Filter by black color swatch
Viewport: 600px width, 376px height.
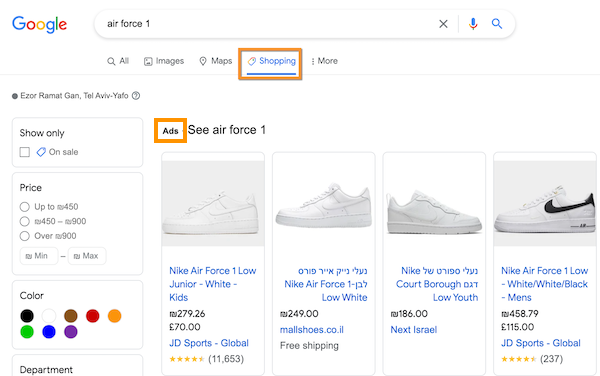pos(27,316)
